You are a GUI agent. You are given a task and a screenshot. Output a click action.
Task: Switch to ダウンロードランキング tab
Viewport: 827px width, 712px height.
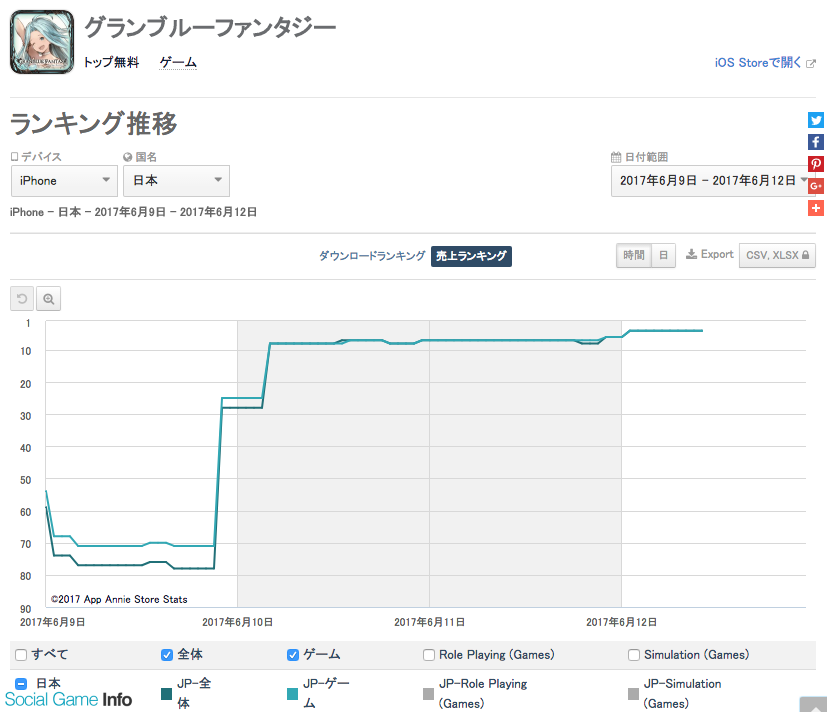coord(372,256)
